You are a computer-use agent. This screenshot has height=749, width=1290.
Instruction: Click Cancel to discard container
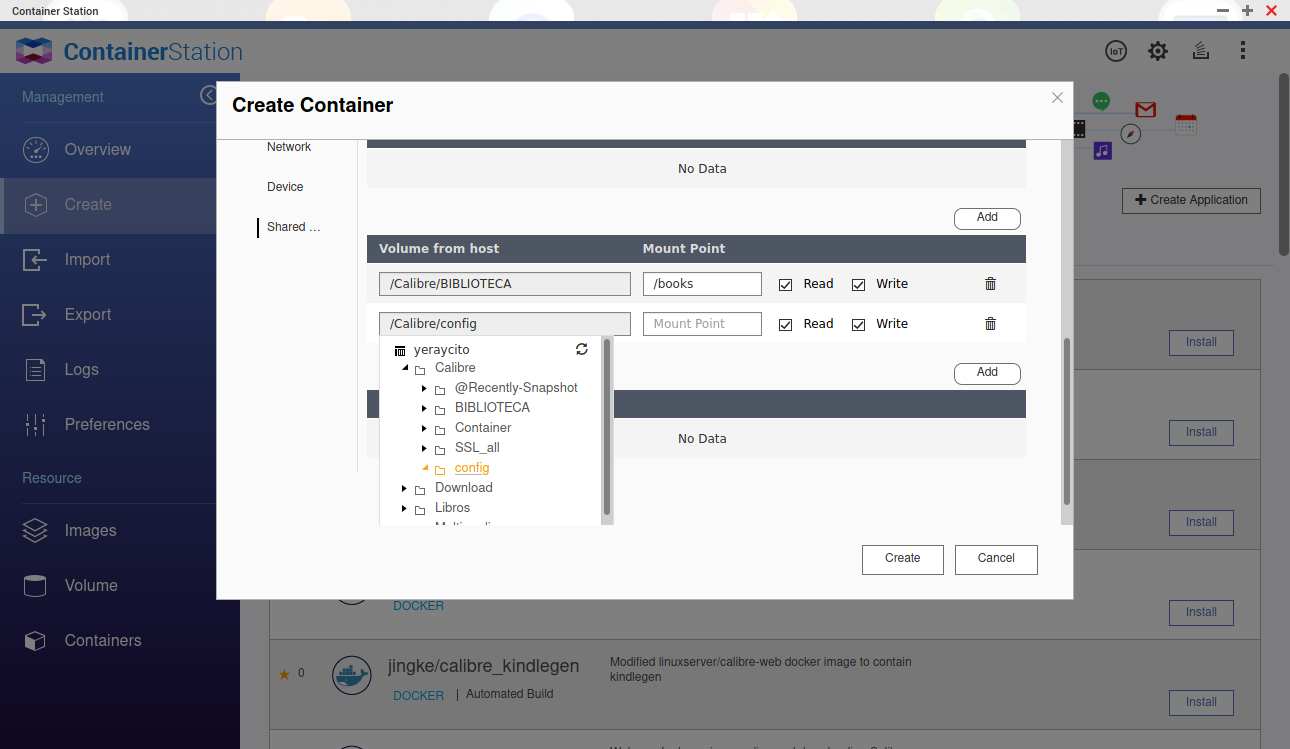coord(995,559)
